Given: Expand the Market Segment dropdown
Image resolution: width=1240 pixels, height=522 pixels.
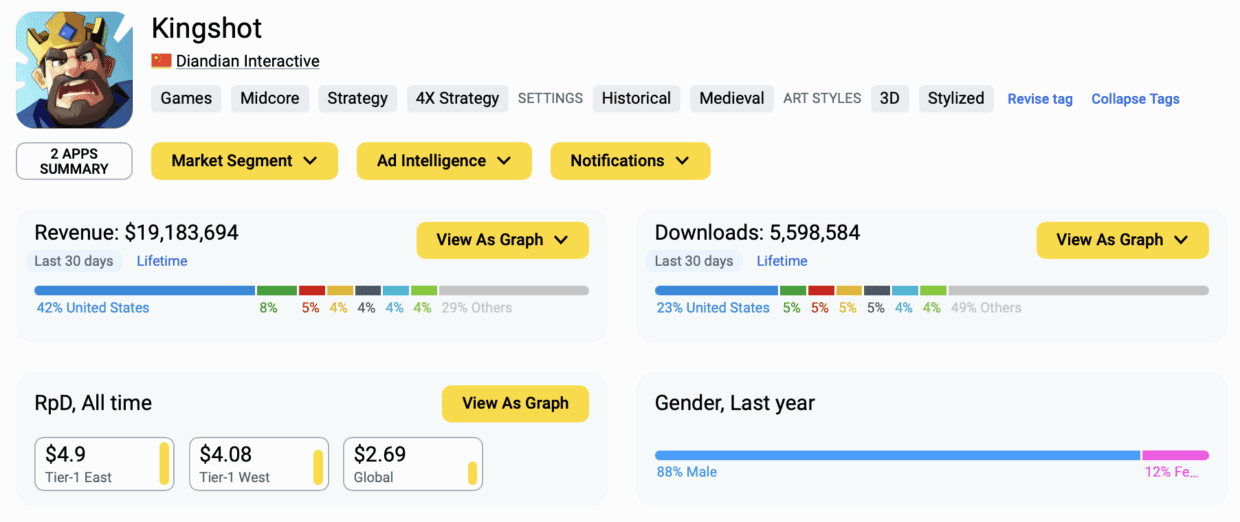Looking at the screenshot, I should coord(244,161).
